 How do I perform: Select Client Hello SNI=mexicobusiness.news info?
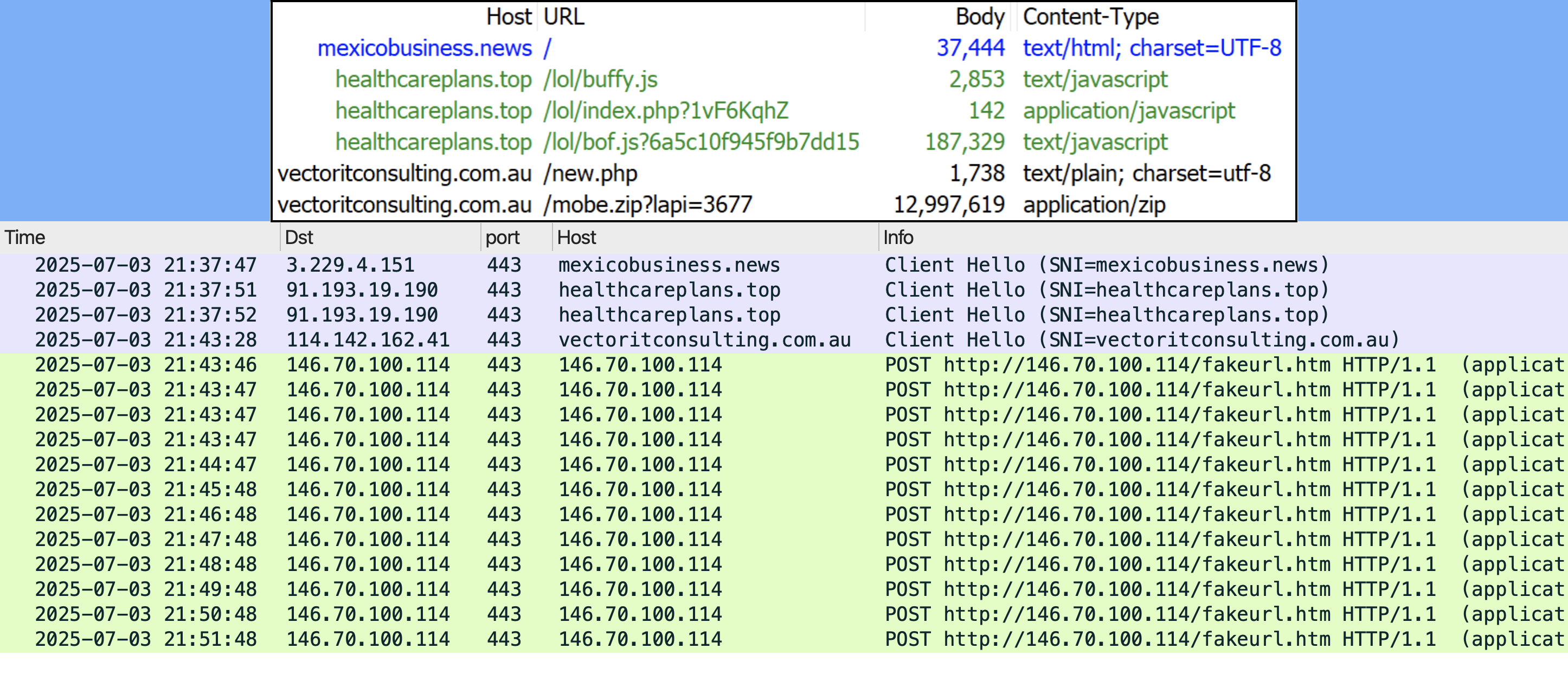click(1106, 265)
